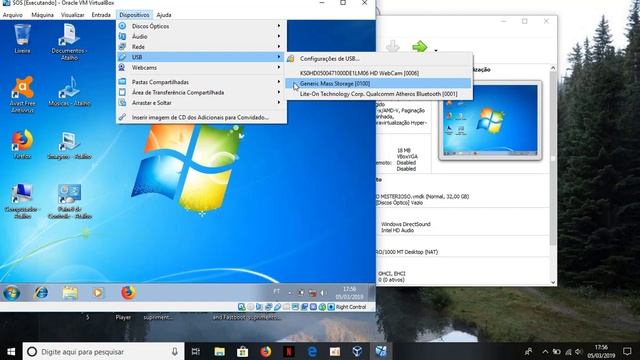Viewport: 640px width, 360px height.
Task: Select the Imagens - Atalho desktop icon
Action: pos(69,144)
